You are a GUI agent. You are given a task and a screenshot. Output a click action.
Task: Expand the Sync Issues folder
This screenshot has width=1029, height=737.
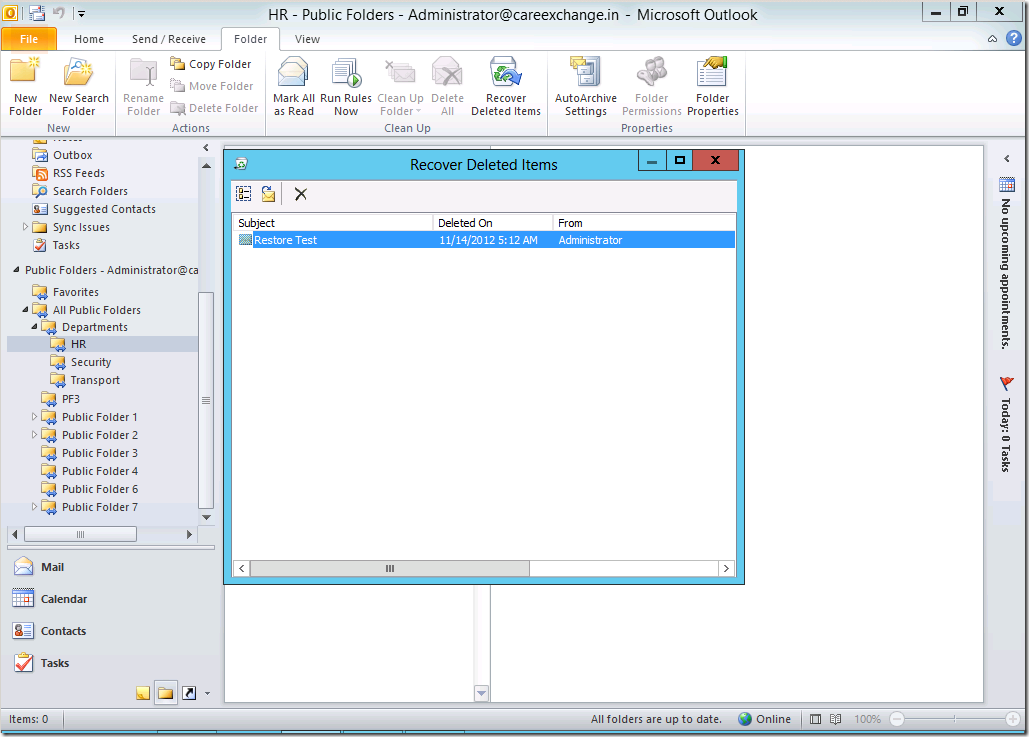(26, 226)
